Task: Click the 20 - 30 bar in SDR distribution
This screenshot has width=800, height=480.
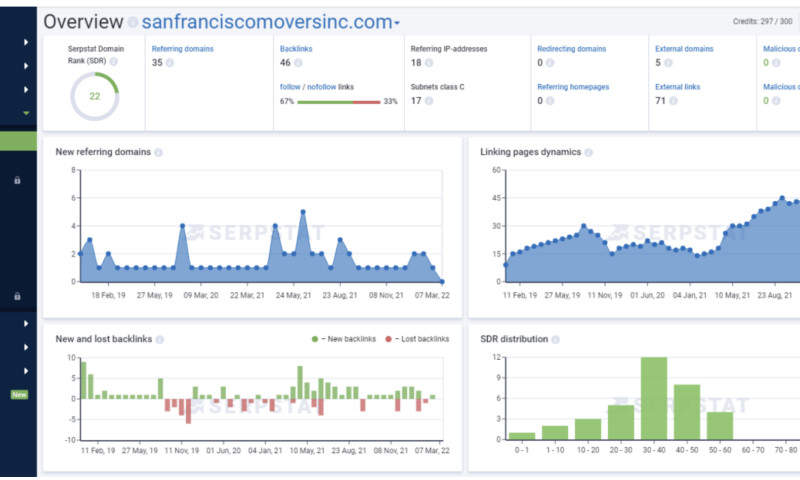Action: 621,422
